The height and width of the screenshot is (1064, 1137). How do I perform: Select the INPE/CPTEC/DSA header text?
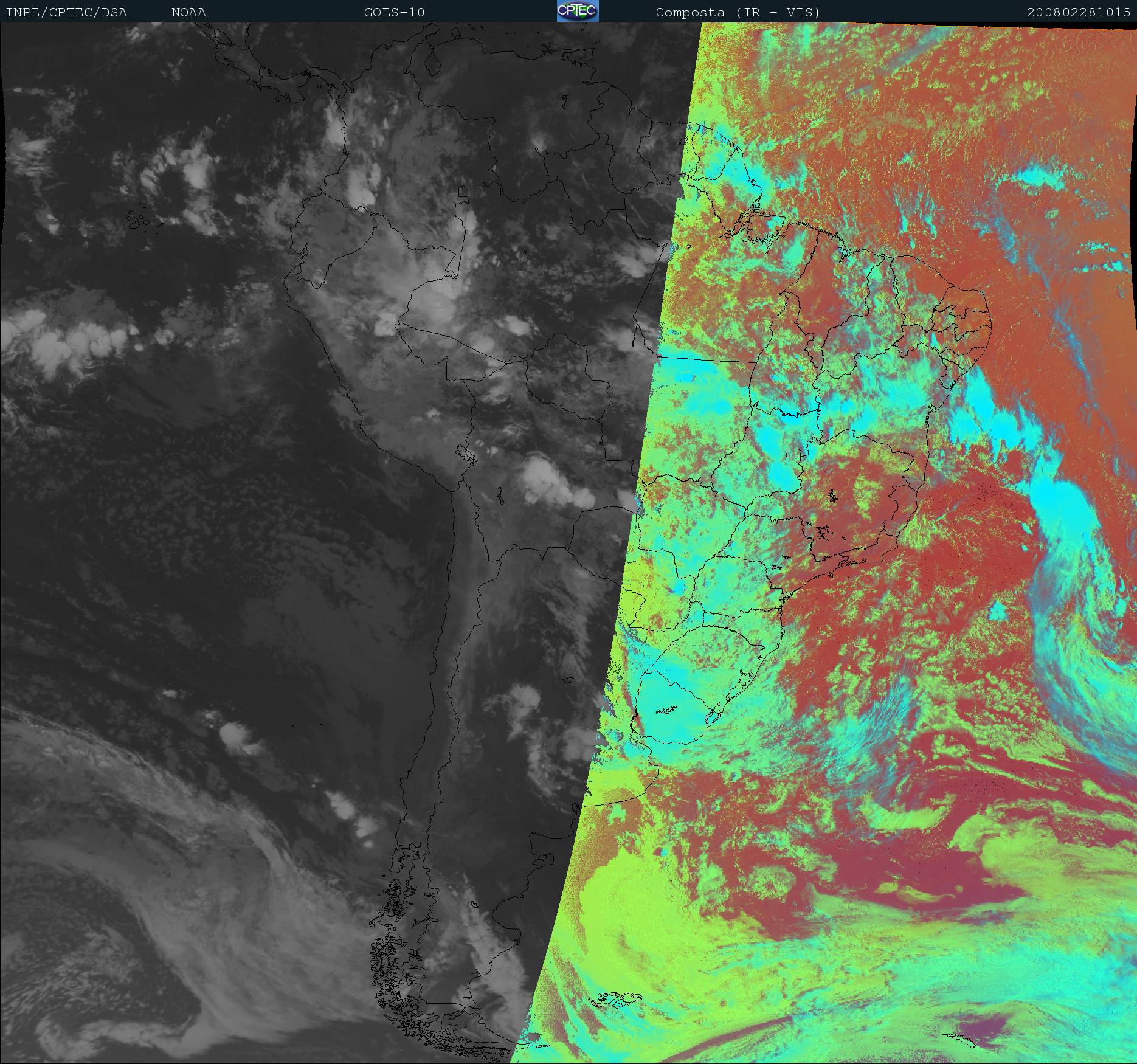point(66,12)
